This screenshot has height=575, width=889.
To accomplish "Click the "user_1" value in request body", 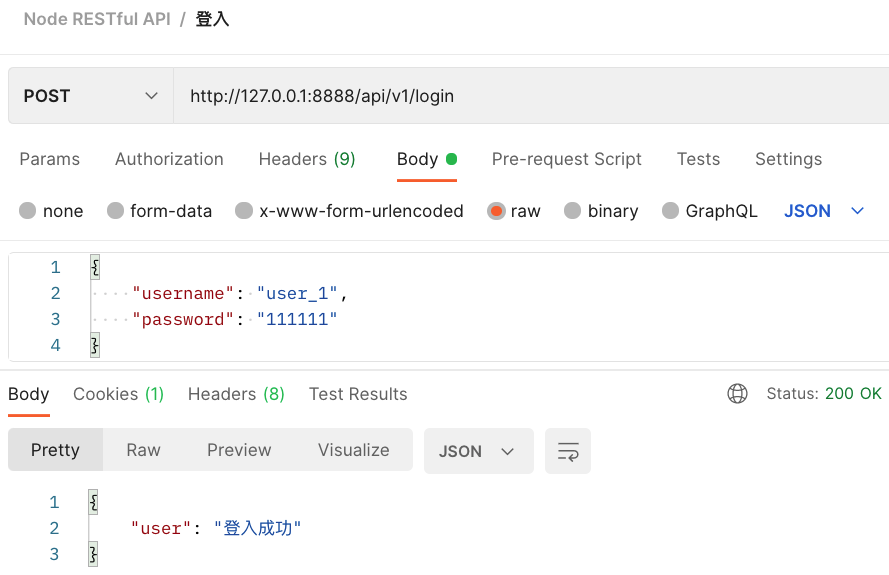I will click(297, 294).
